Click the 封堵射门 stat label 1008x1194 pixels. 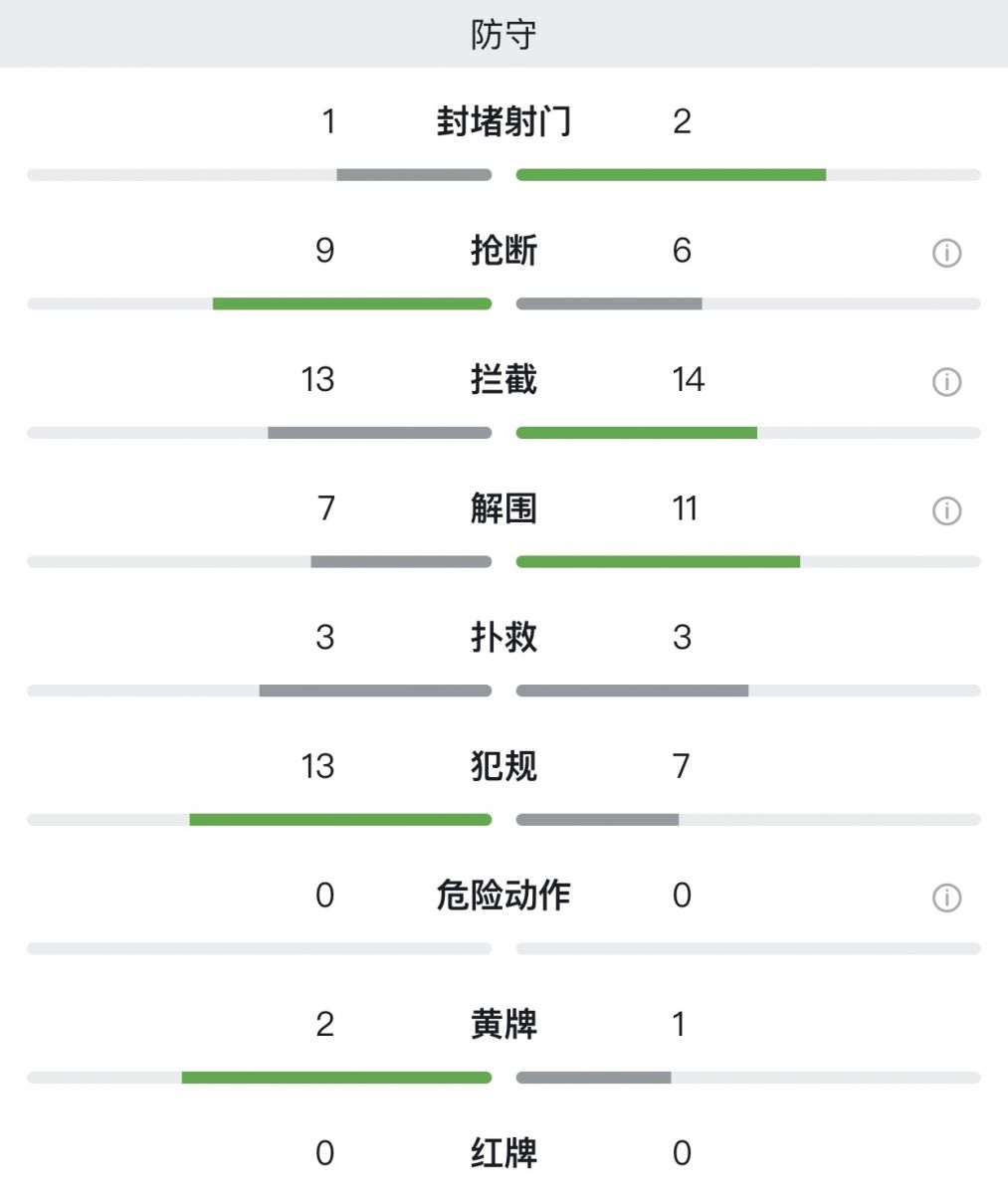point(504,121)
